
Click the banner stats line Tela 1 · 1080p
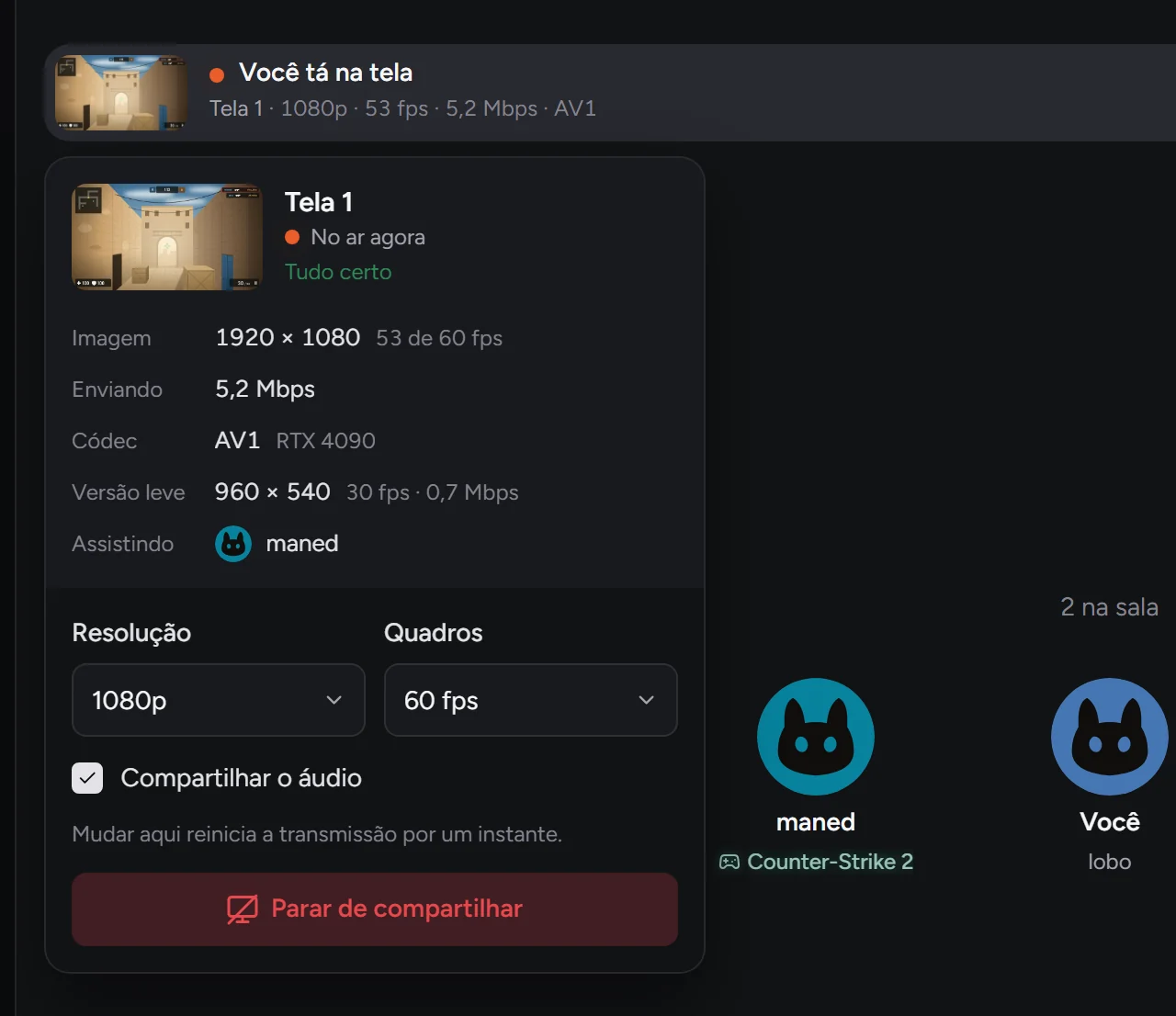point(402,108)
